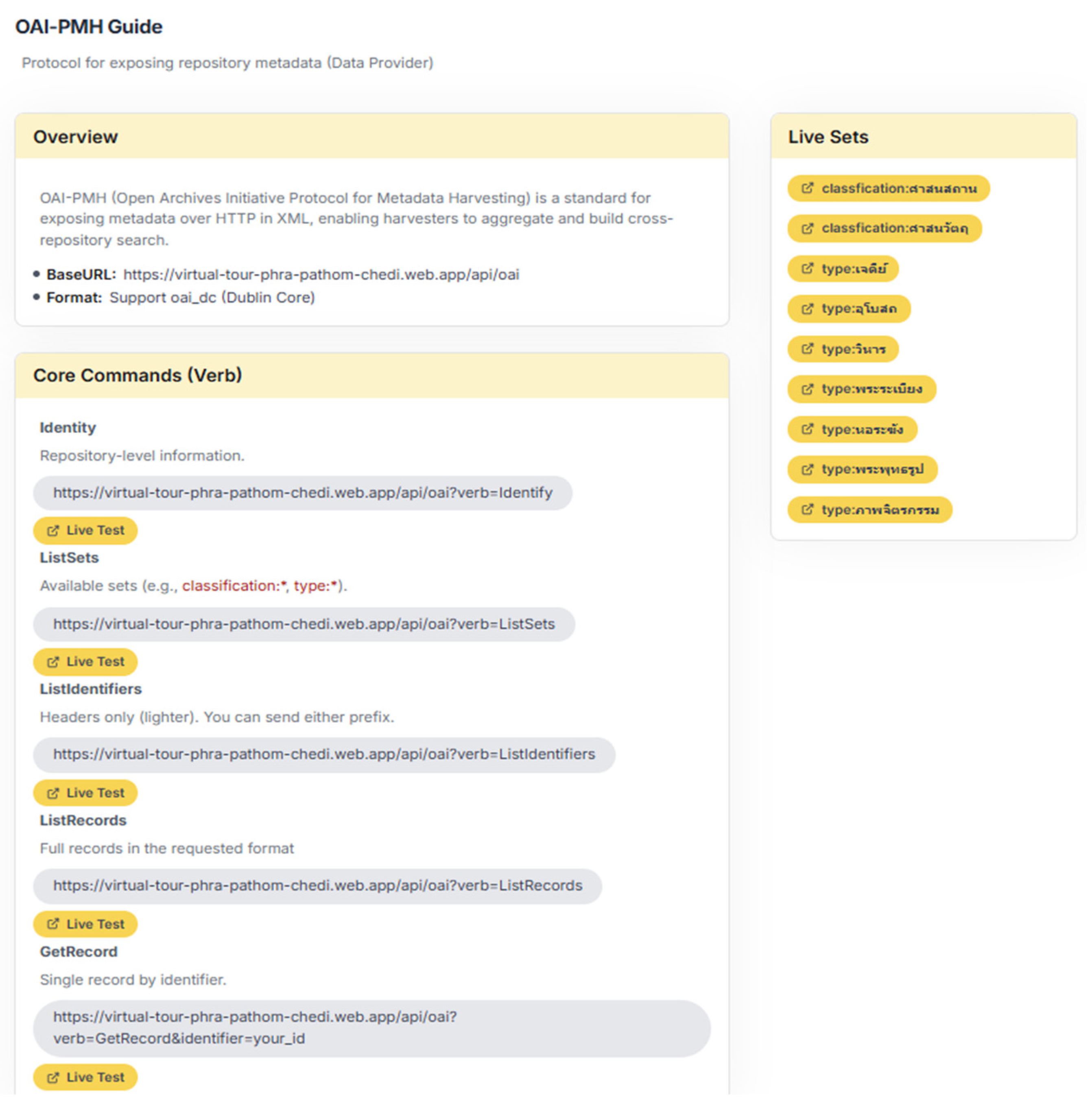
Task: Click external-link icon on classfication:ศาสนสถาน set
Action: [x=807, y=188]
